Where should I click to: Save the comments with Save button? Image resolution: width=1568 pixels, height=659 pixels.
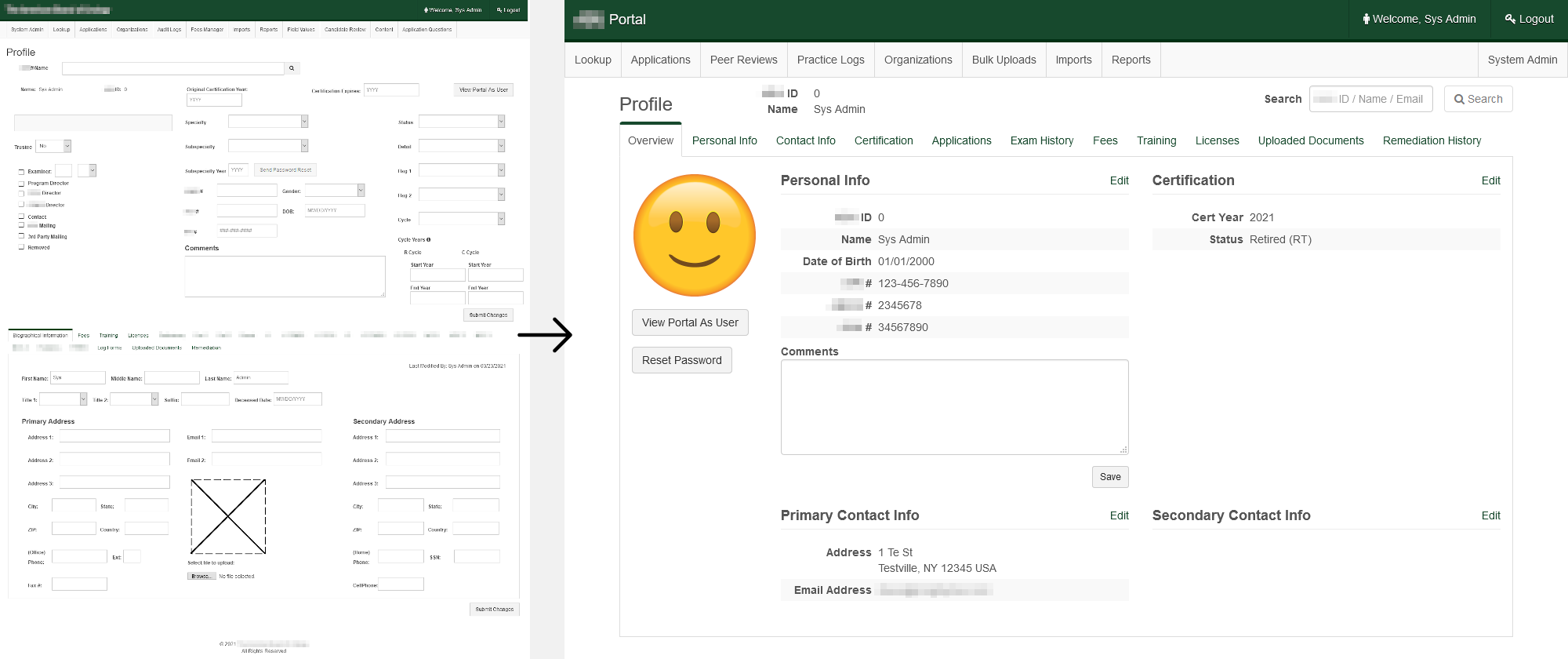pyautogui.click(x=1110, y=477)
